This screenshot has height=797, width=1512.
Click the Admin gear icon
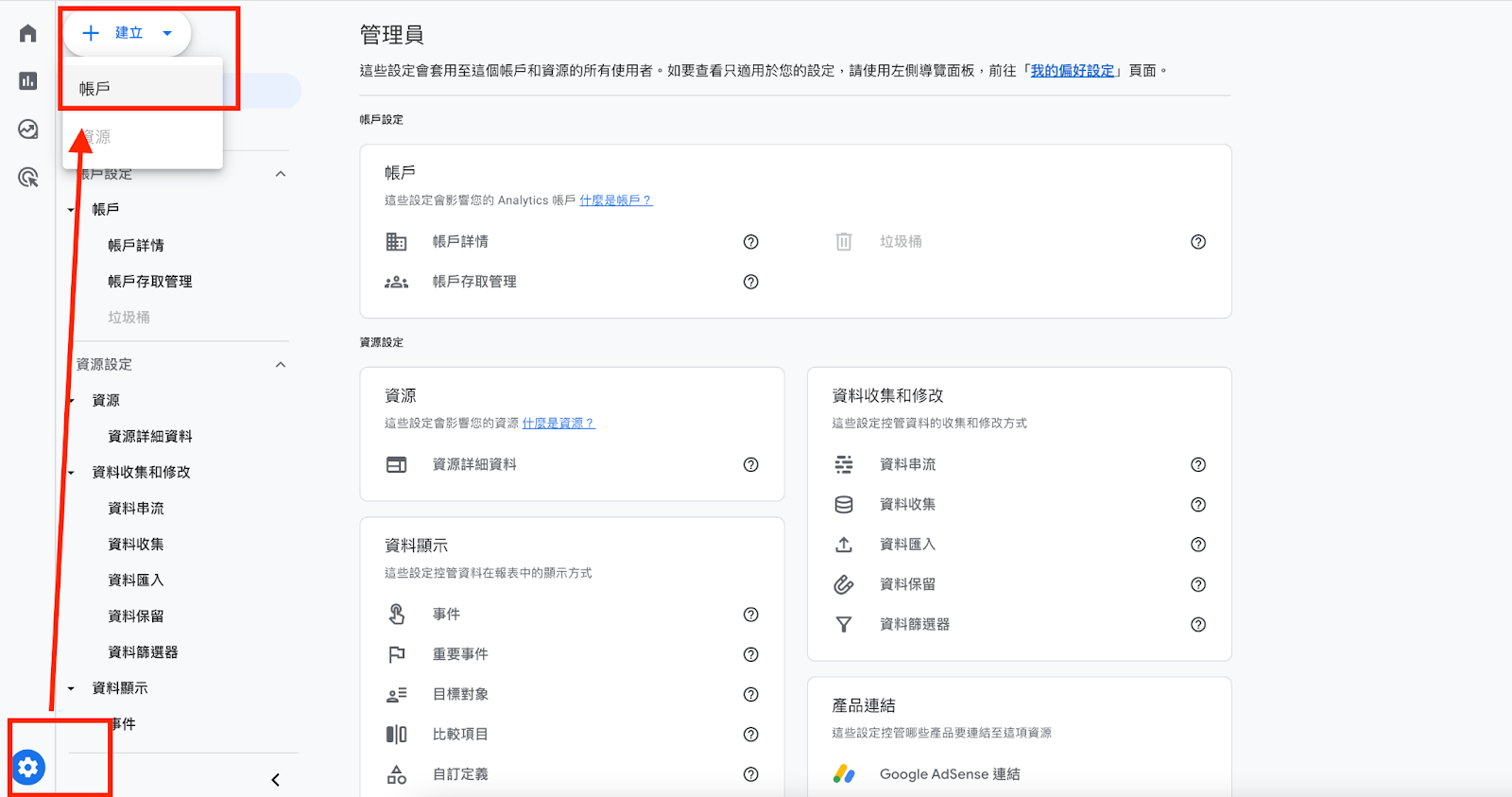point(28,767)
